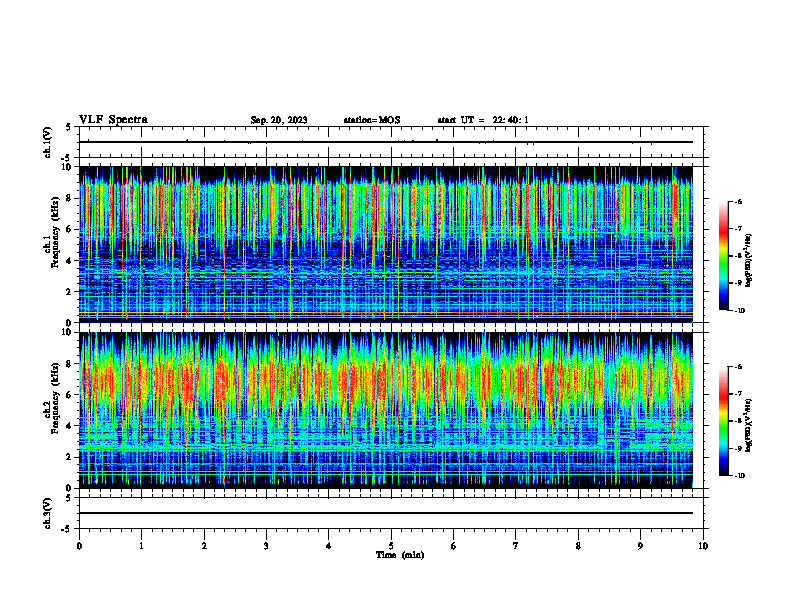The height and width of the screenshot is (612, 792).
Task: Select the date "Sep. 20, 2023" in header
Action: [279, 120]
